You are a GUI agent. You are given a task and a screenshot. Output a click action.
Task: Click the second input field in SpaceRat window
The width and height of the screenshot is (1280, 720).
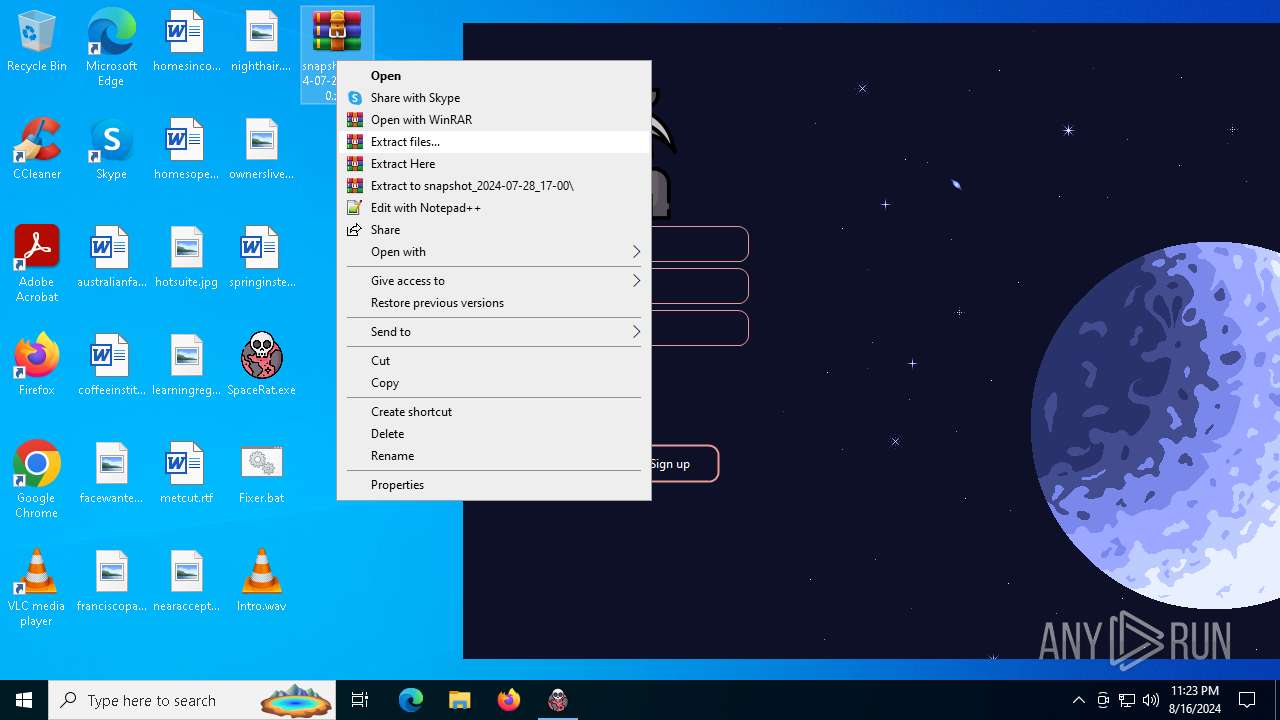tap(699, 286)
